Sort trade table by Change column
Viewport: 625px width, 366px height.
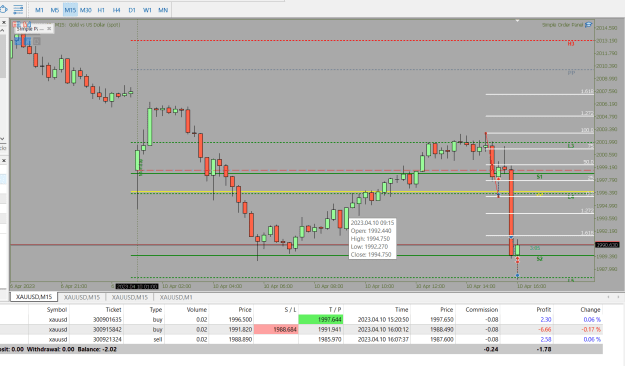[x=590, y=309]
